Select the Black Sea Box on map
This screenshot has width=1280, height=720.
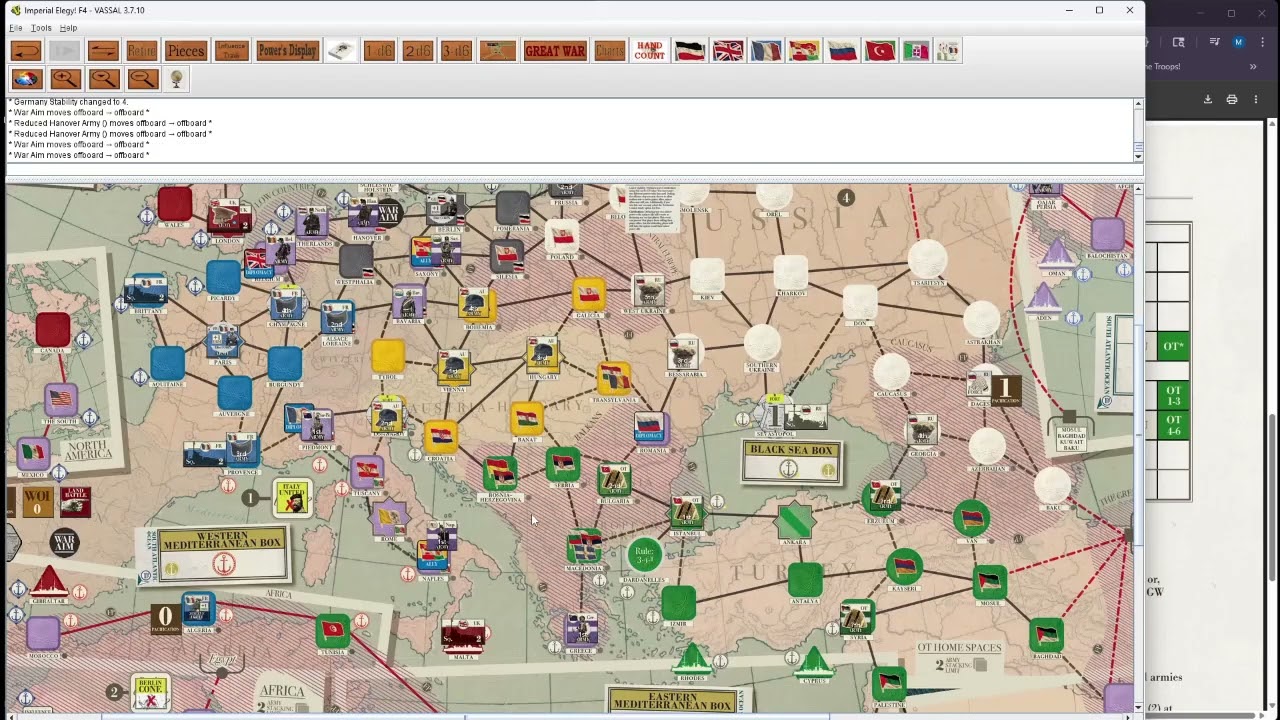(791, 461)
